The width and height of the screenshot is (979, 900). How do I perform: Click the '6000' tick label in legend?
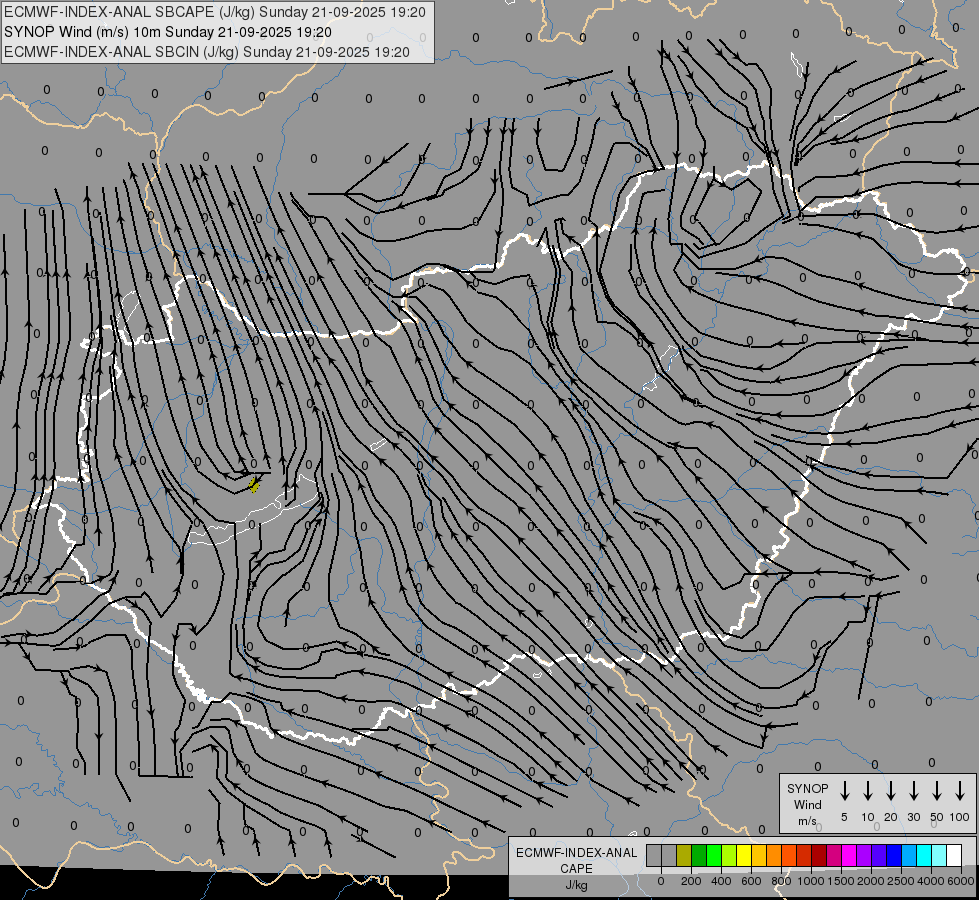point(961,881)
